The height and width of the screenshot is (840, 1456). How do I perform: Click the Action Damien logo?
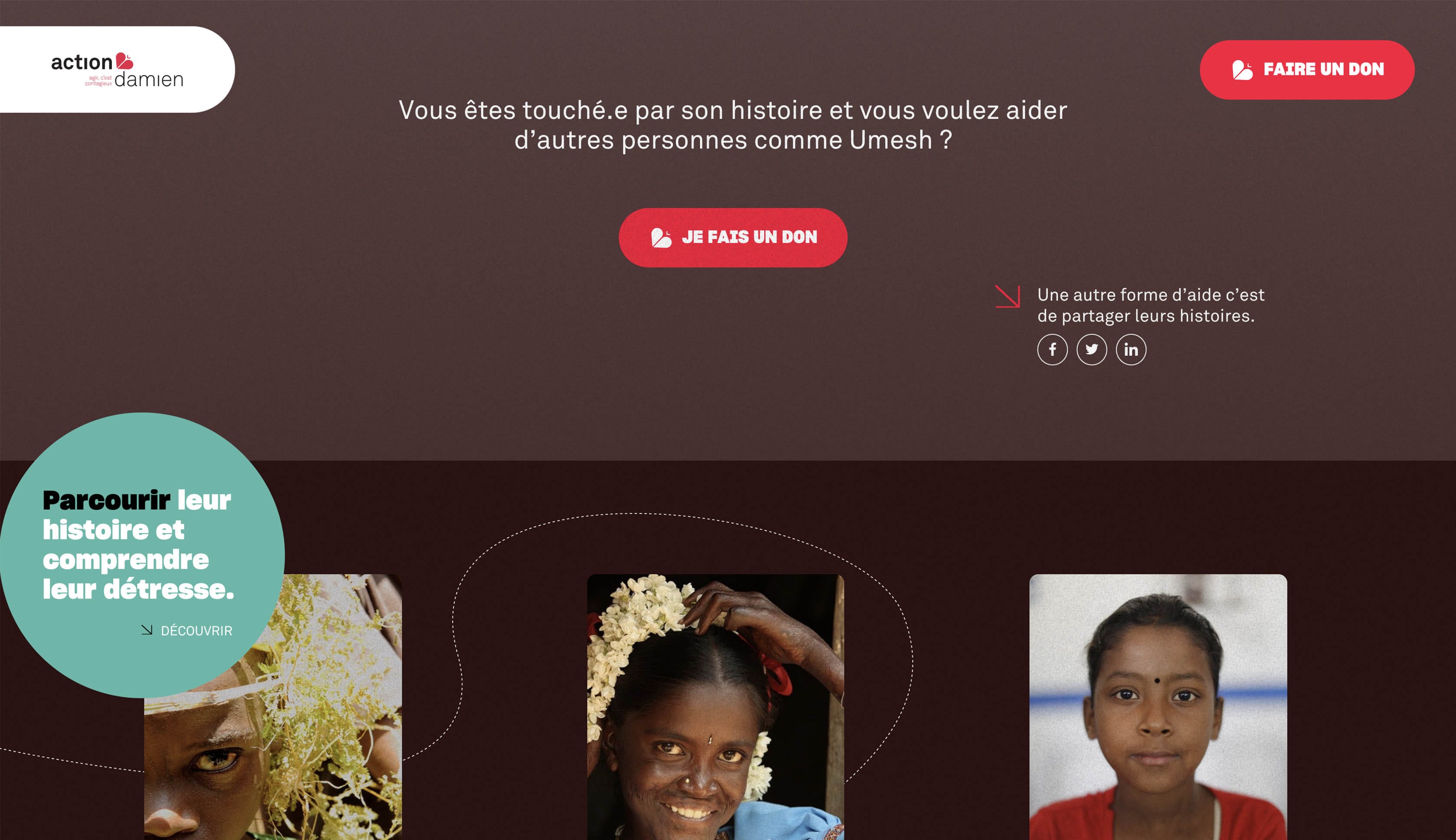[x=117, y=70]
